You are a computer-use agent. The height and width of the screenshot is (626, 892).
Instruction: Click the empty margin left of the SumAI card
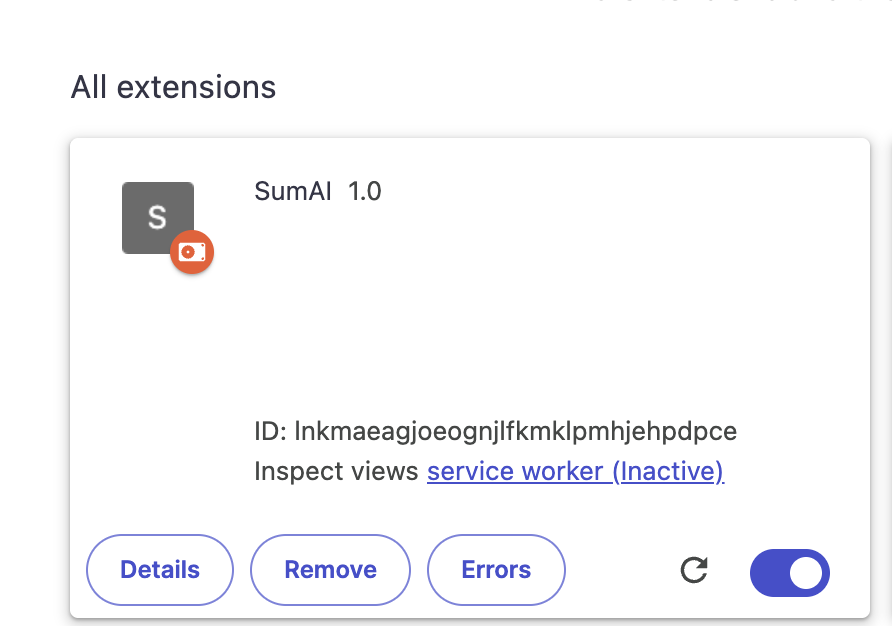pyautogui.click(x=35, y=380)
